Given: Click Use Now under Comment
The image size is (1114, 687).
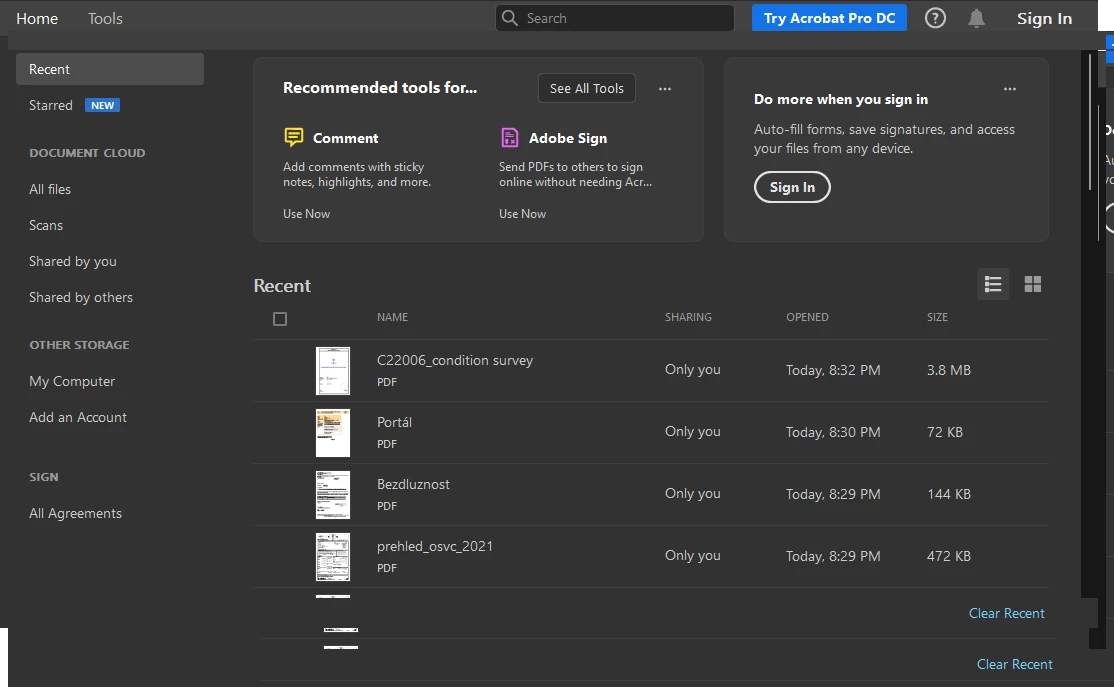Looking at the screenshot, I should [306, 214].
